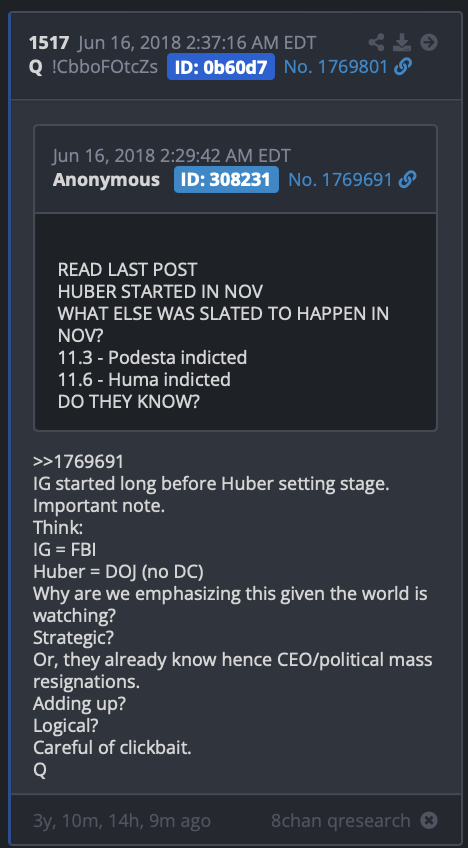Click the Jun 16, 2018 2:37:16 AM timestamp

197,43
